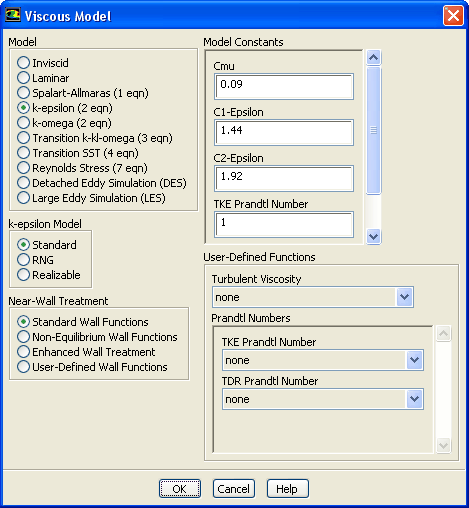Screen dimensions: 469x508
Task: Click the Model Constants scrollbar thumb
Action: [x=373, y=130]
